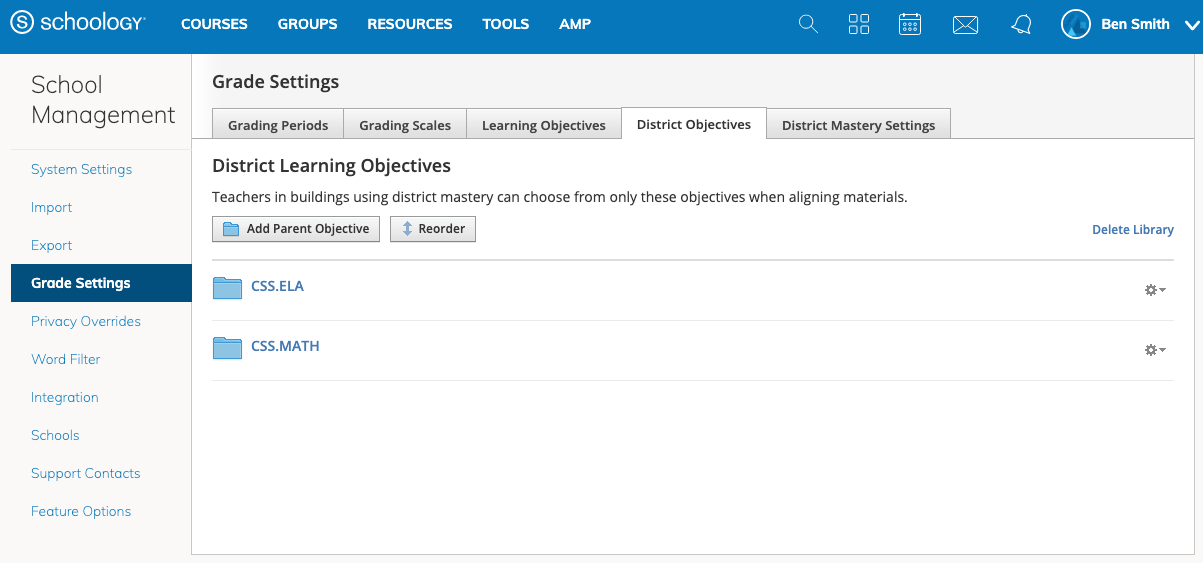Image resolution: width=1203 pixels, height=563 pixels.
Task: Click the CSS.ELA folder icon
Action: pyautogui.click(x=228, y=287)
